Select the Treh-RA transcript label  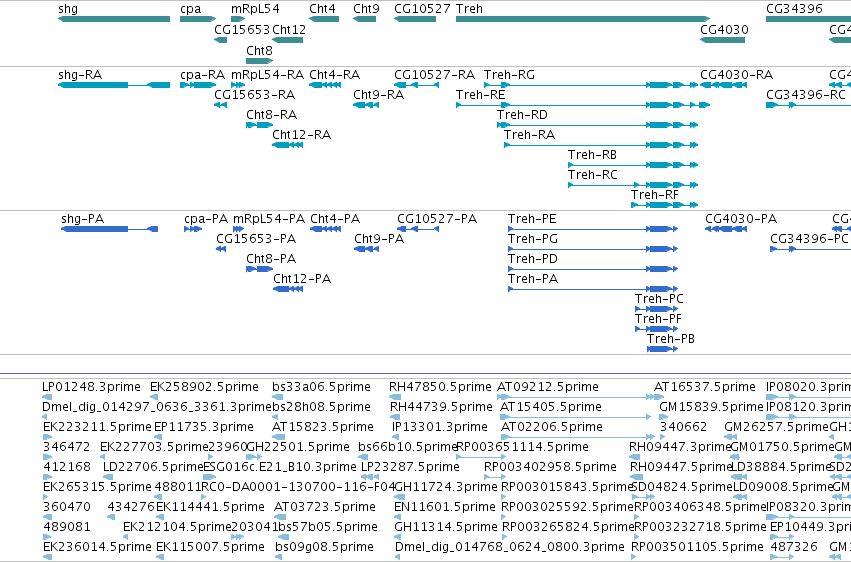[529, 135]
